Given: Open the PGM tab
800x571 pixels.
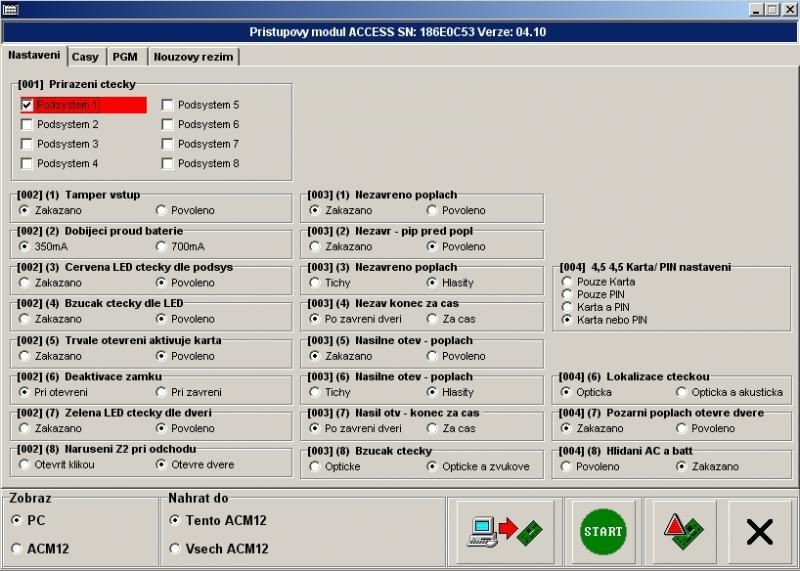Looking at the screenshot, I should 124,57.
